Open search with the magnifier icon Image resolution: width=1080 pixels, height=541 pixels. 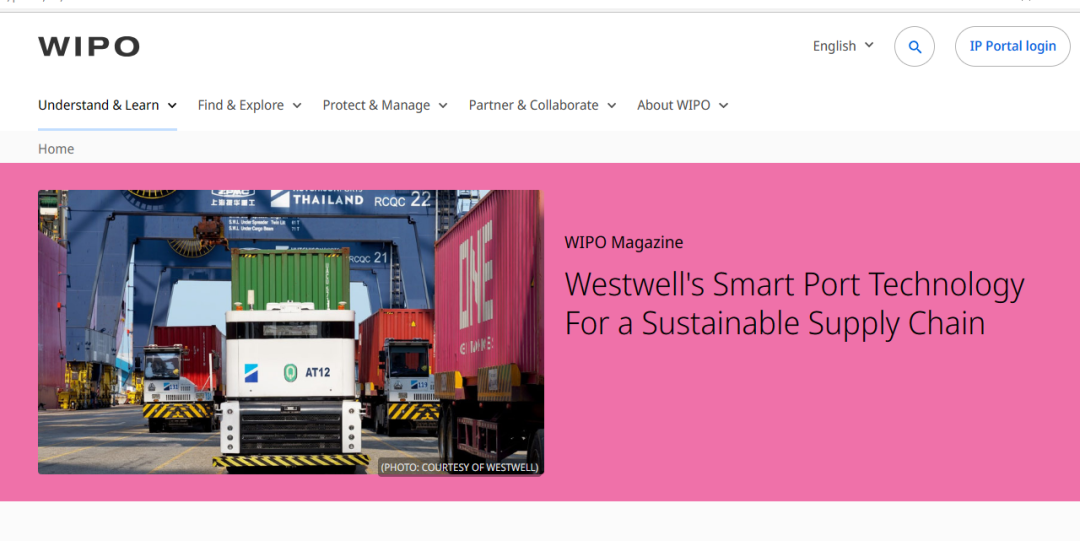(x=914, y=47)
